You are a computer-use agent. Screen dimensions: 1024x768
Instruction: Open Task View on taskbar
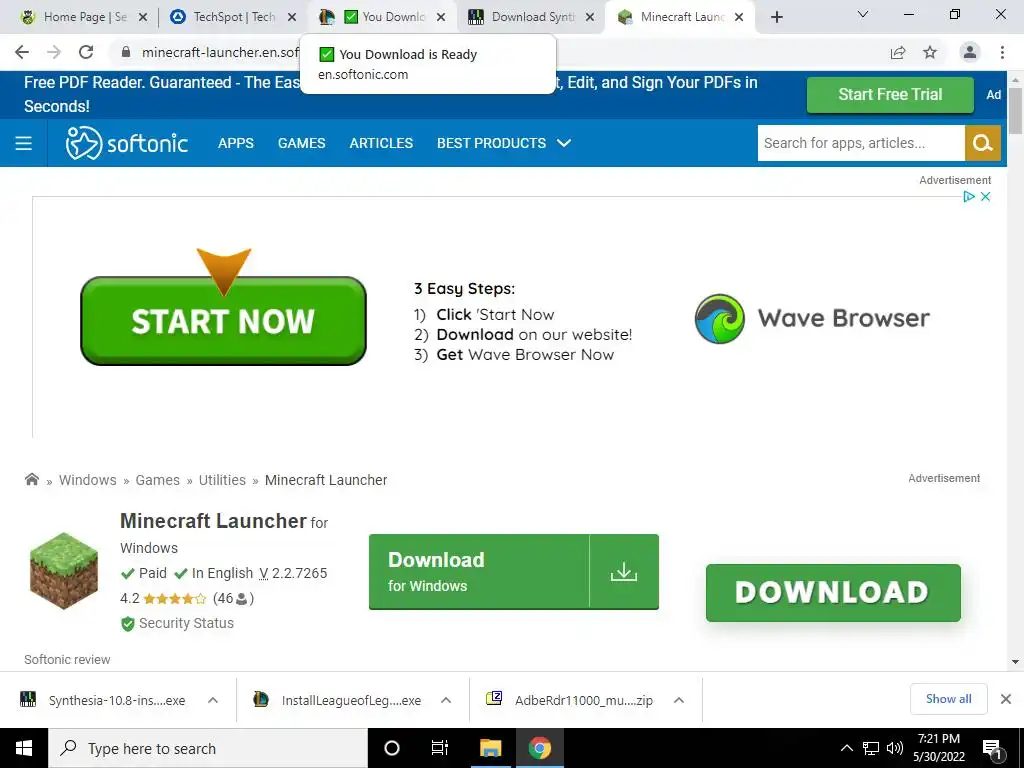coord(440,748)
